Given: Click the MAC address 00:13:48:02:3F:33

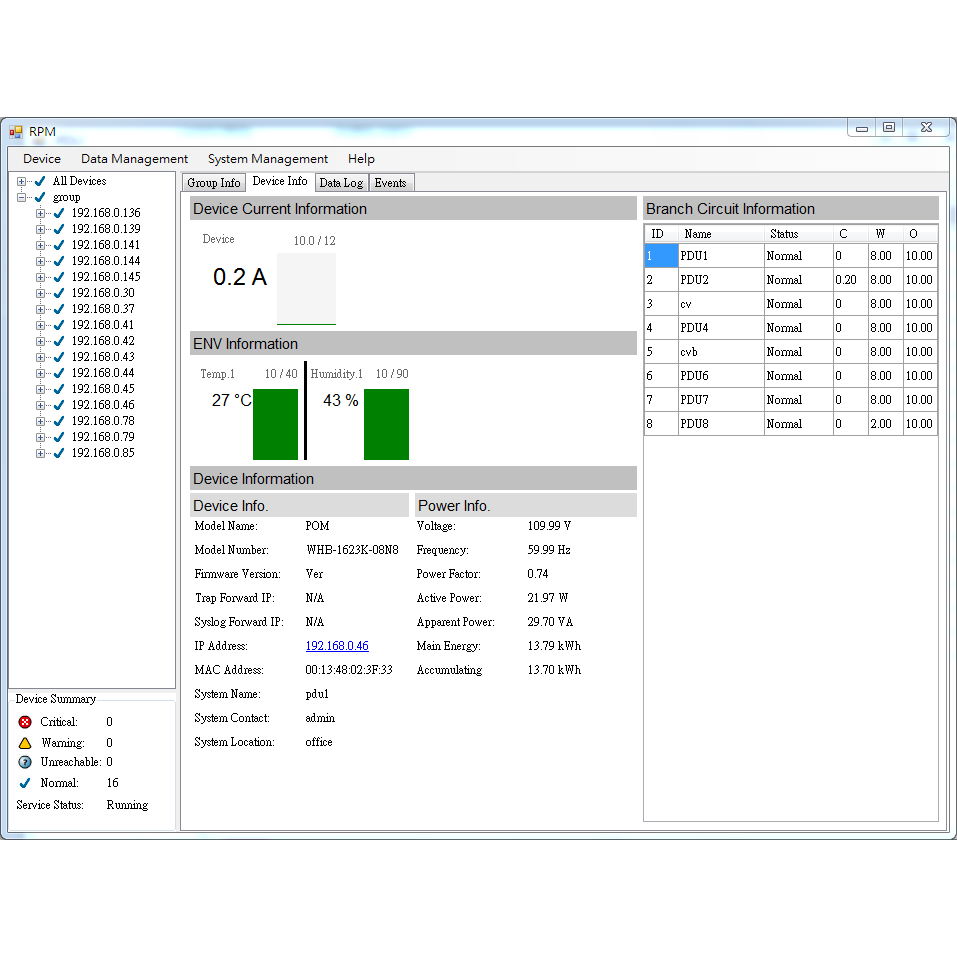Looking at the screenshot, I should pyautogui.click(x=348, y=670).
